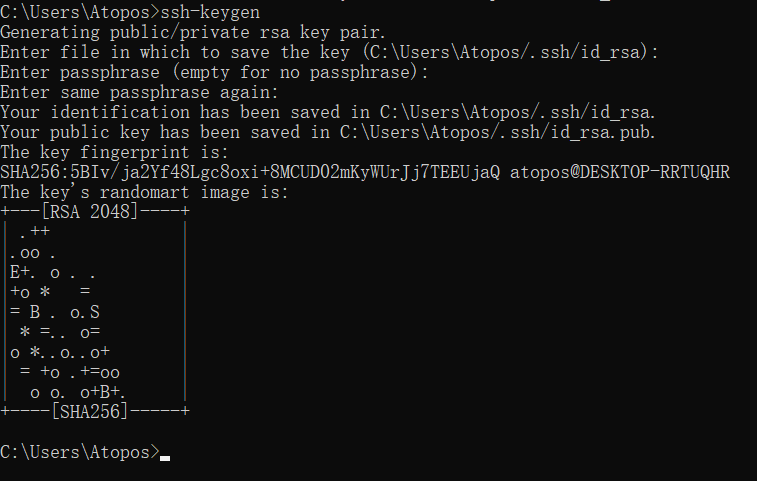Click the "Your identification has been saved" line
This screenshot has height=481, width=757.
(165, 112)
